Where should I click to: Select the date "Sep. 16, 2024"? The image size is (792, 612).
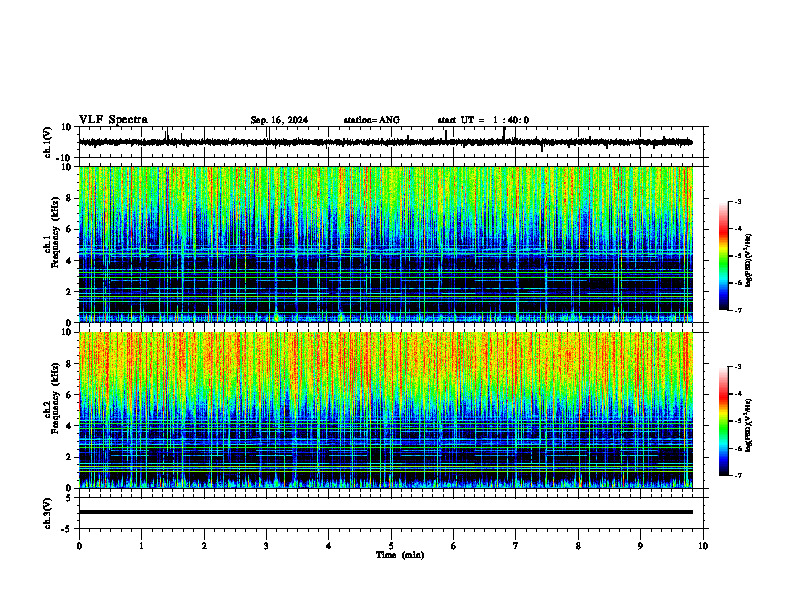click(279, 120)
